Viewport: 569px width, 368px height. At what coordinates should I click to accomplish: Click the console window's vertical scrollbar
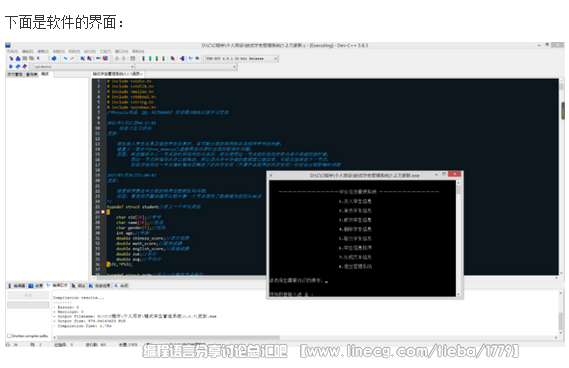(459, 238)
